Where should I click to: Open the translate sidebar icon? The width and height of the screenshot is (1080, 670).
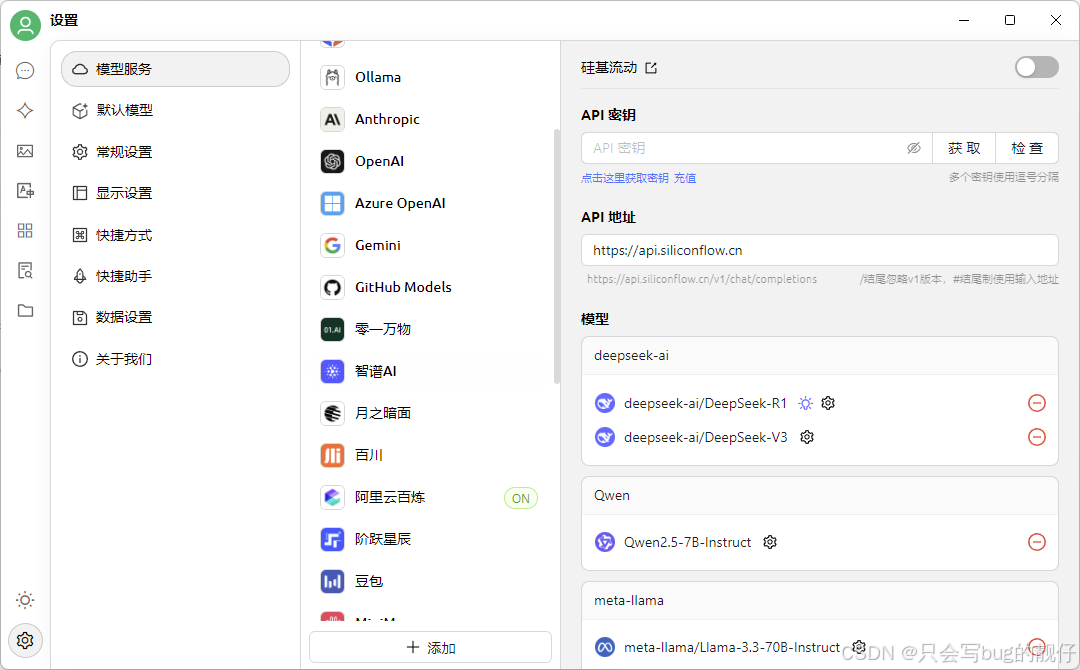tap(25, 191)
